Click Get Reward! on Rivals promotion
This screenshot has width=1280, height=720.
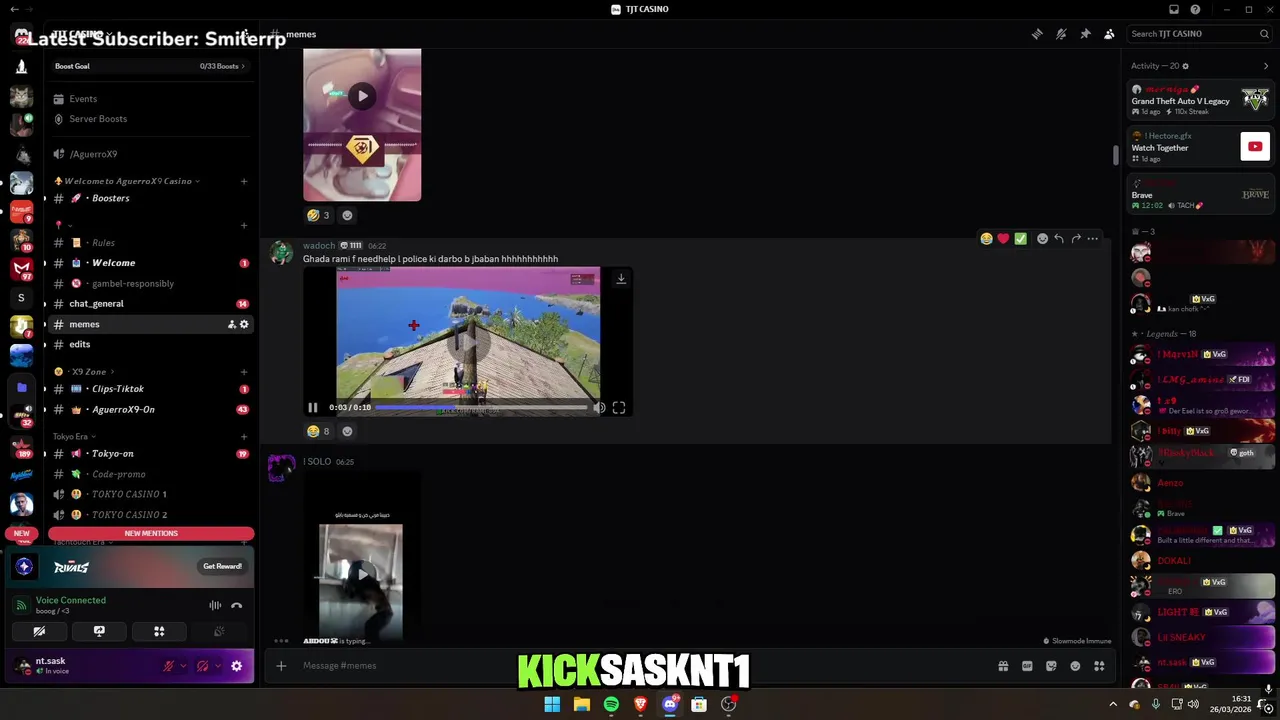coord(222,566)
